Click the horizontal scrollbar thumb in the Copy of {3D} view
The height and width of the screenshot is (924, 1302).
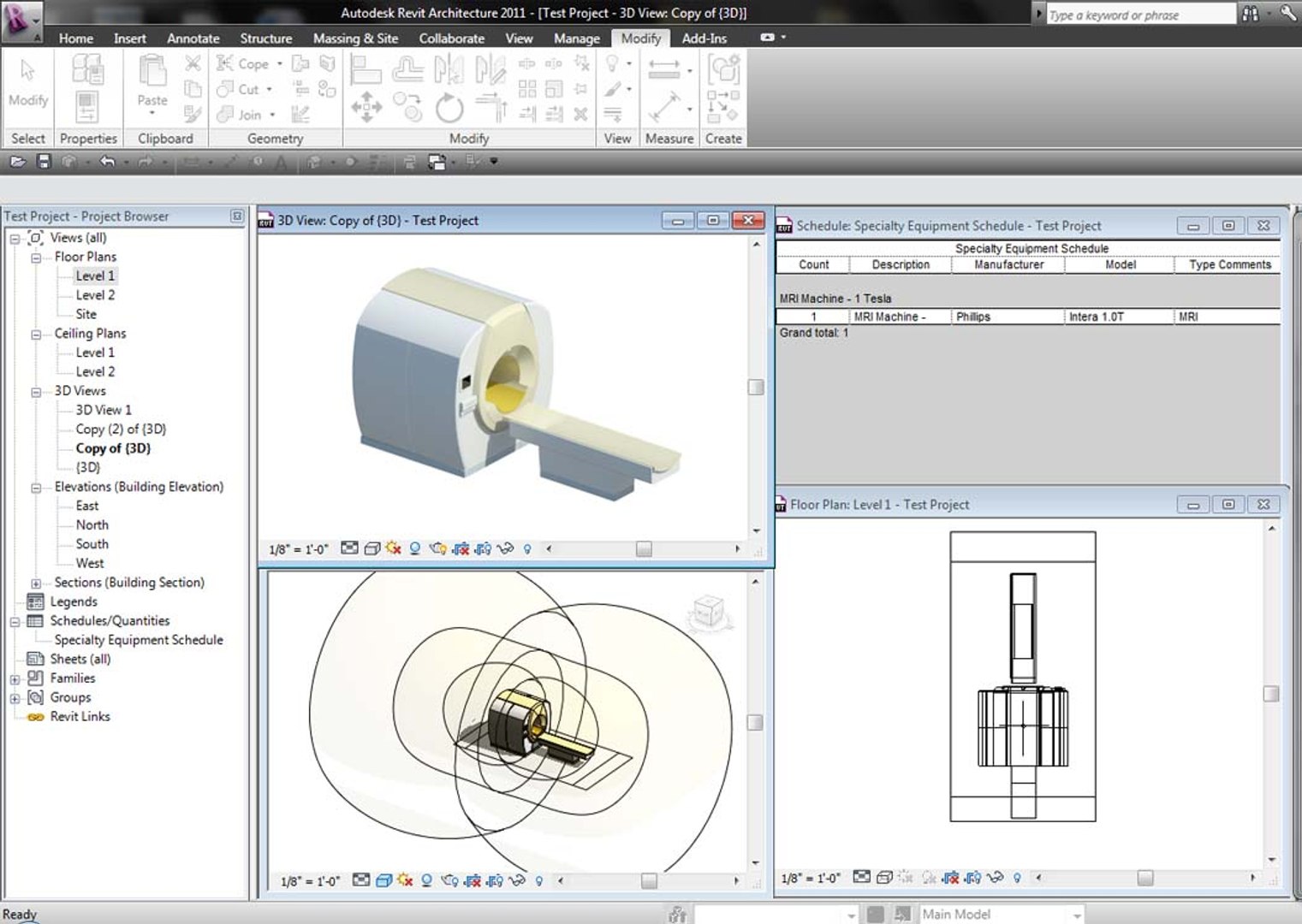644,549
